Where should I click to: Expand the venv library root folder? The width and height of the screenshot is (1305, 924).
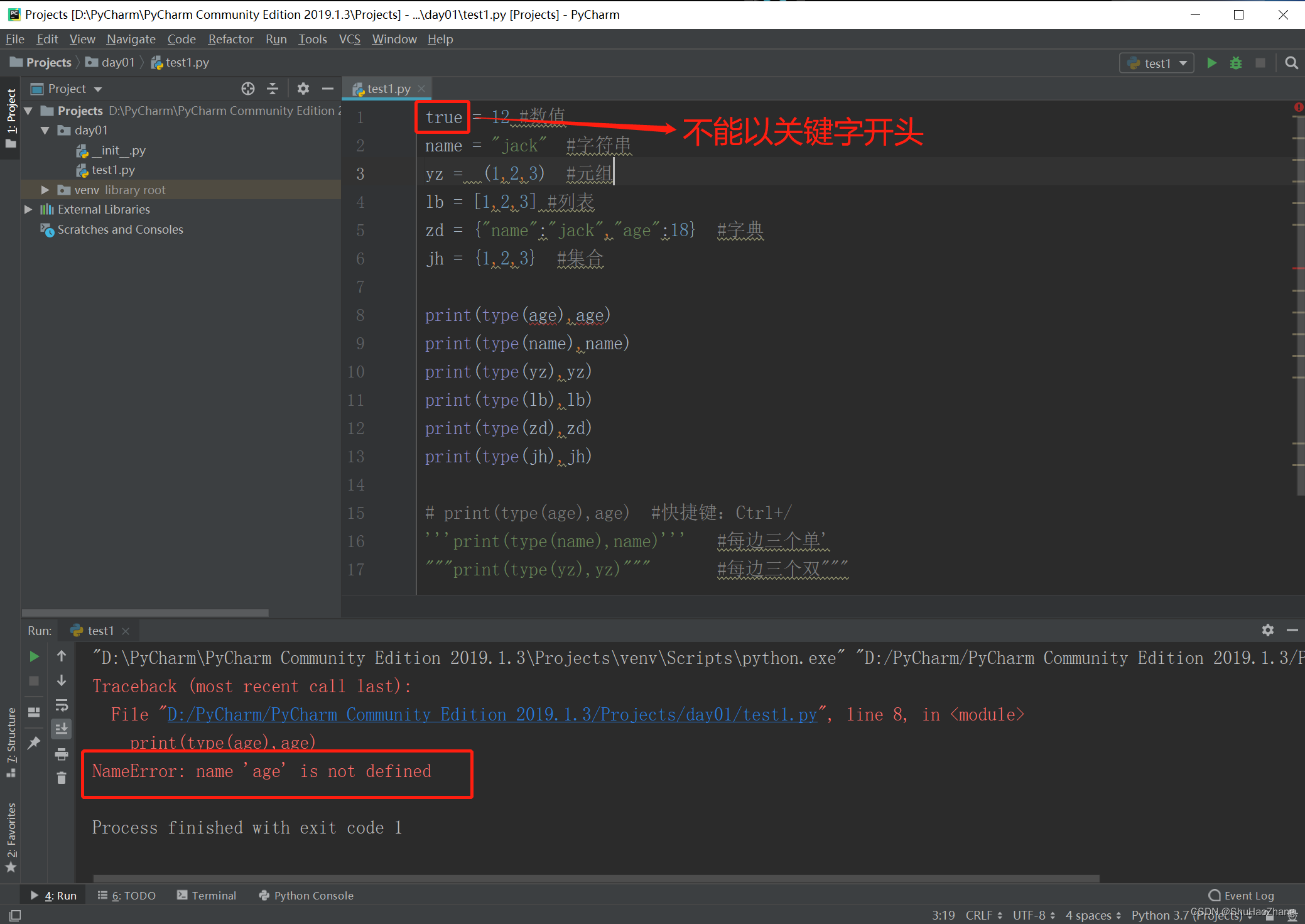coord(45,190)
